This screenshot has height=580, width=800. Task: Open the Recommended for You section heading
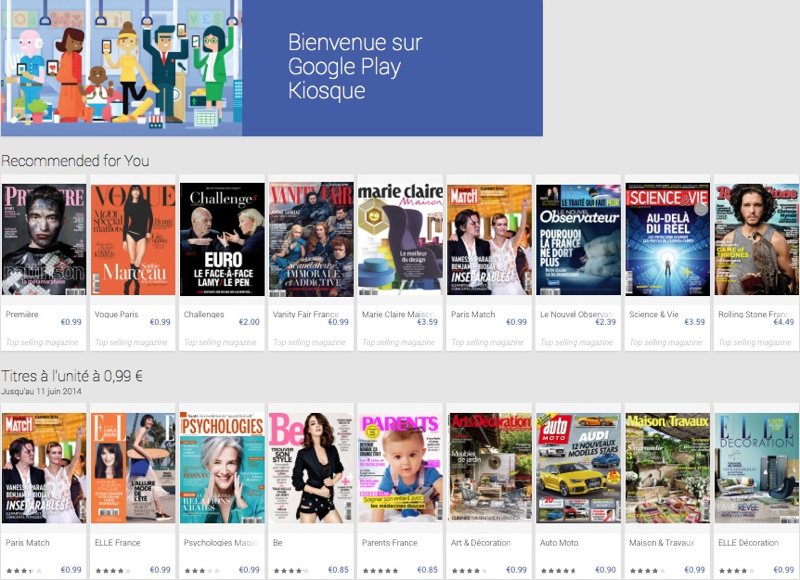point(75,161)
